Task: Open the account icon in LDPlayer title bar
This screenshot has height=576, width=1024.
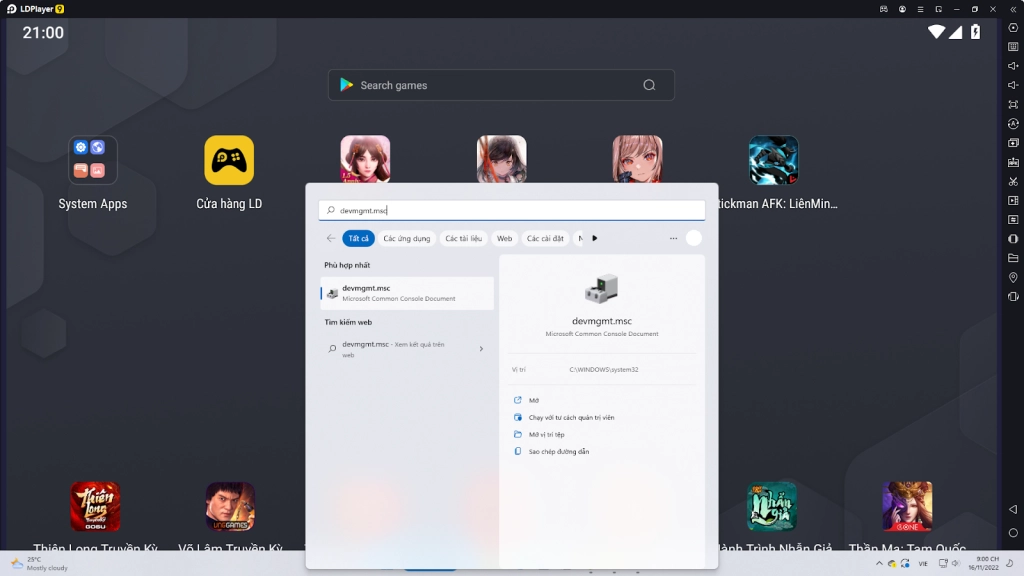Action: coord(902,9)
